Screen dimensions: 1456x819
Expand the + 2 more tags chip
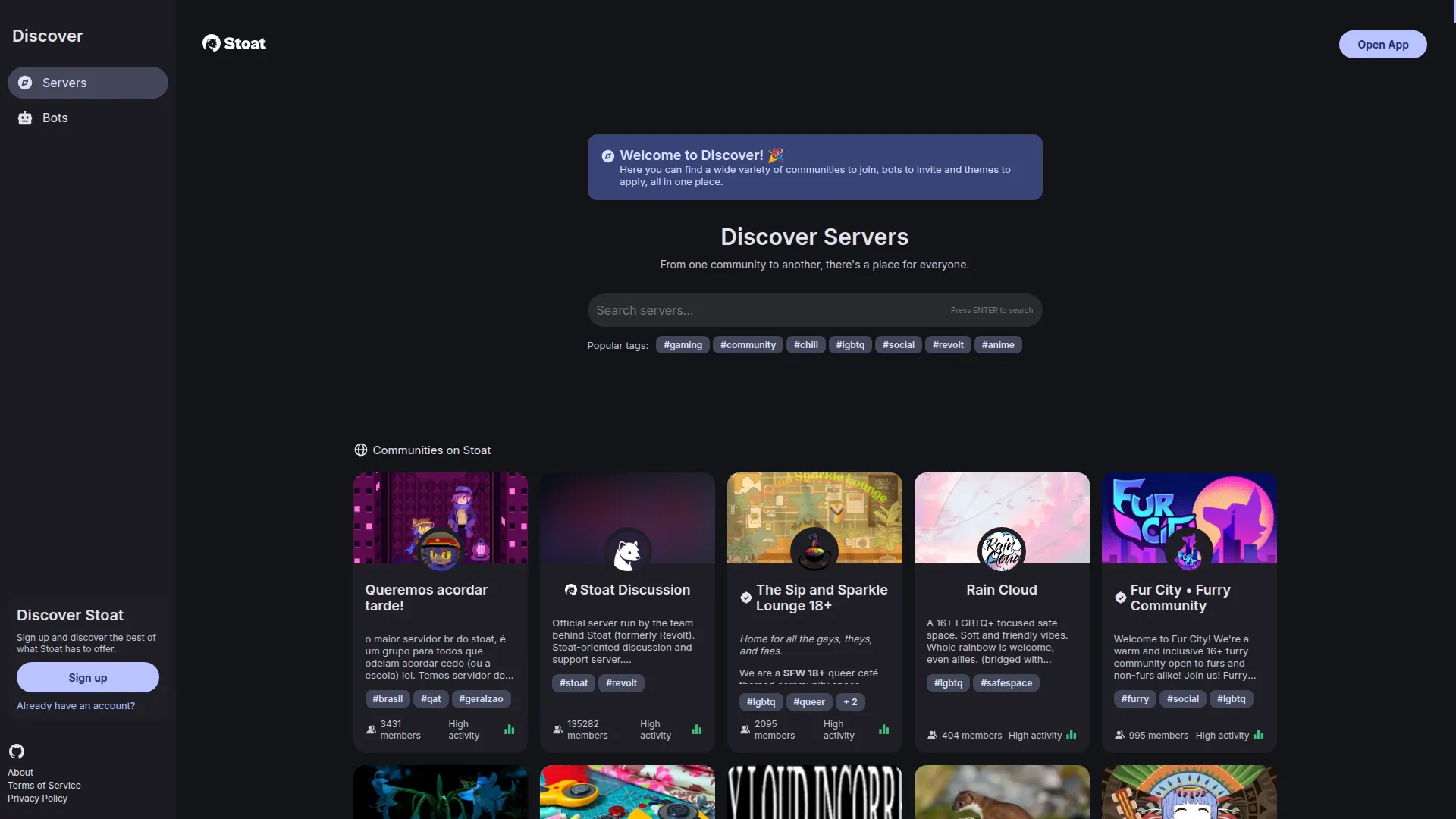850,702
